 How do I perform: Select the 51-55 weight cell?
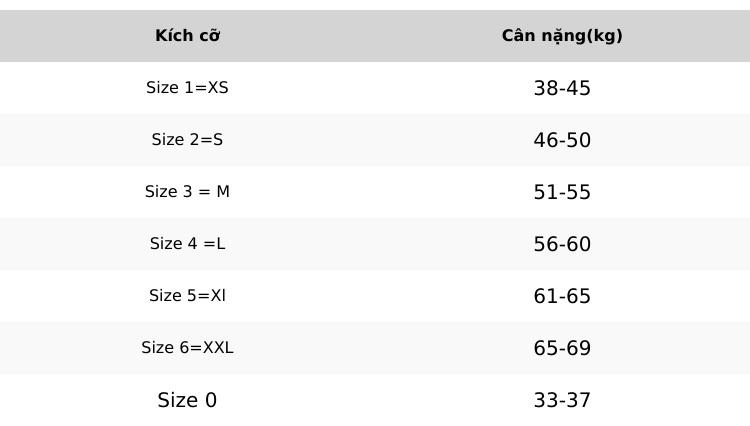[x=562, y=192]
